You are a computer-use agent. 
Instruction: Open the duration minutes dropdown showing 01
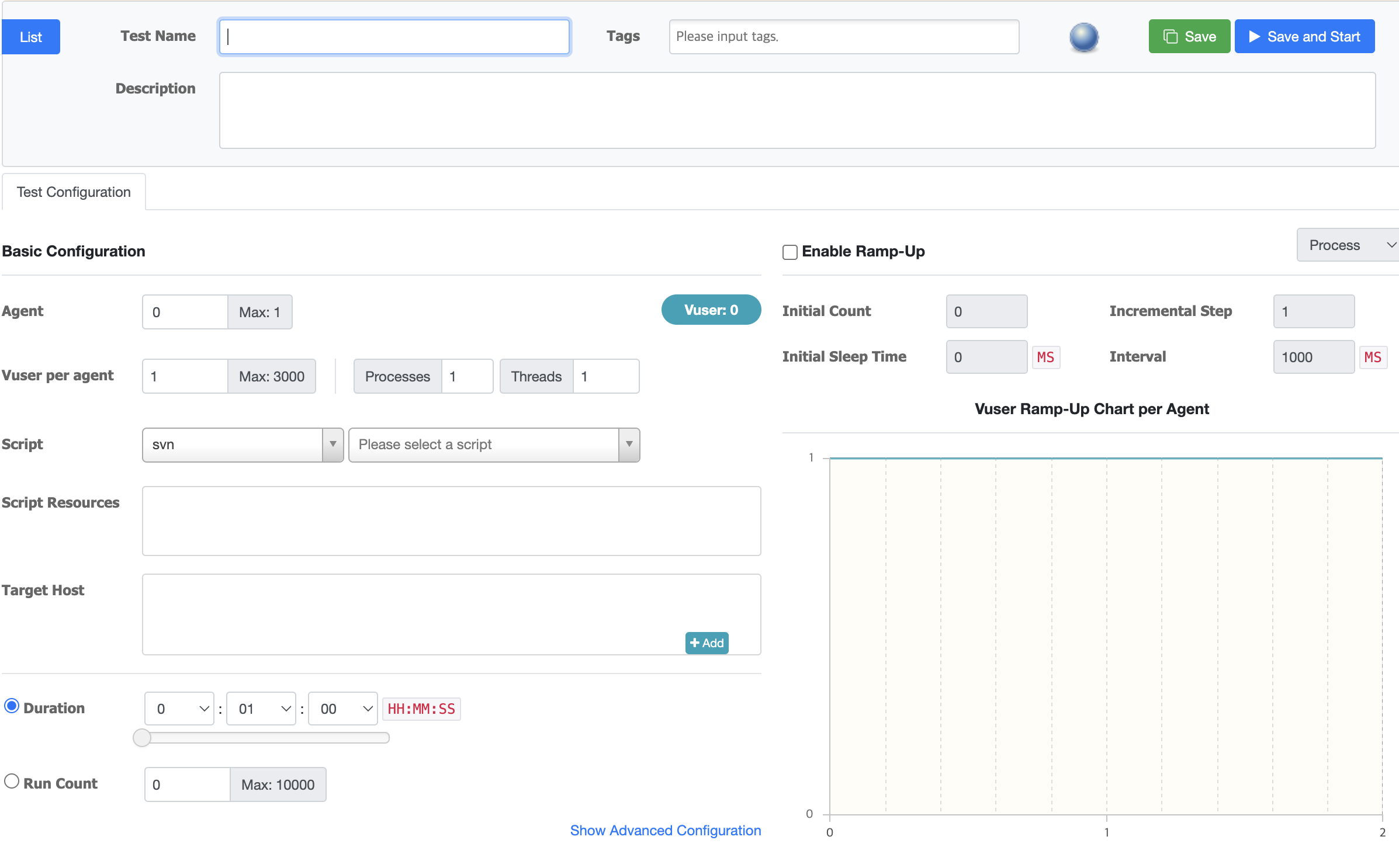(261, 709)
